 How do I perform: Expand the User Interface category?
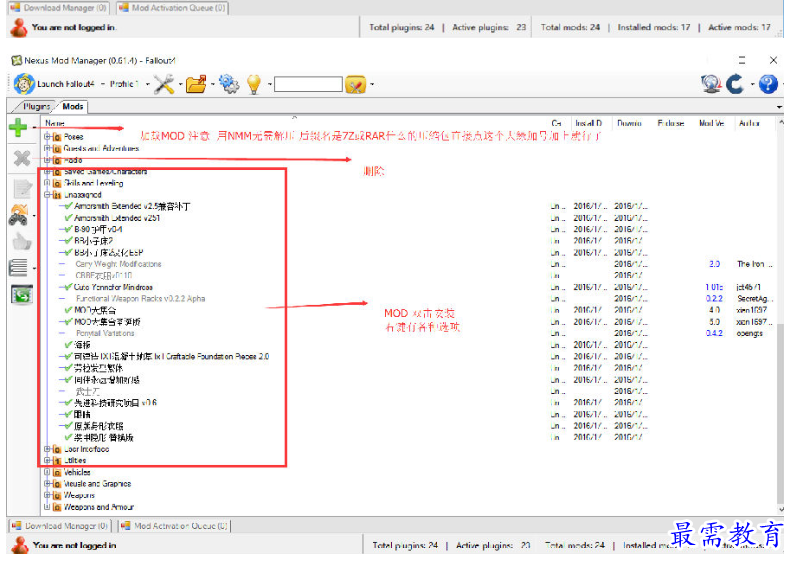coord(47,449)
